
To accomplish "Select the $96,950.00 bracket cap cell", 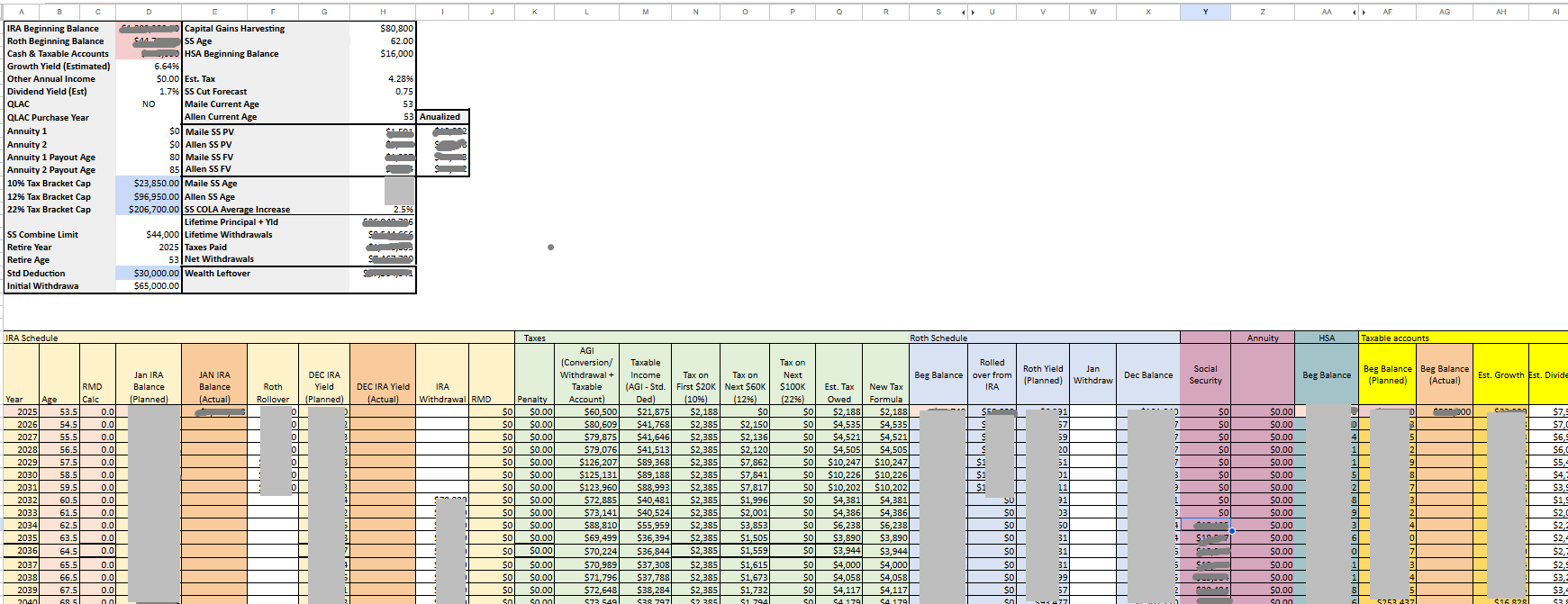I will [x=149, y=196].
